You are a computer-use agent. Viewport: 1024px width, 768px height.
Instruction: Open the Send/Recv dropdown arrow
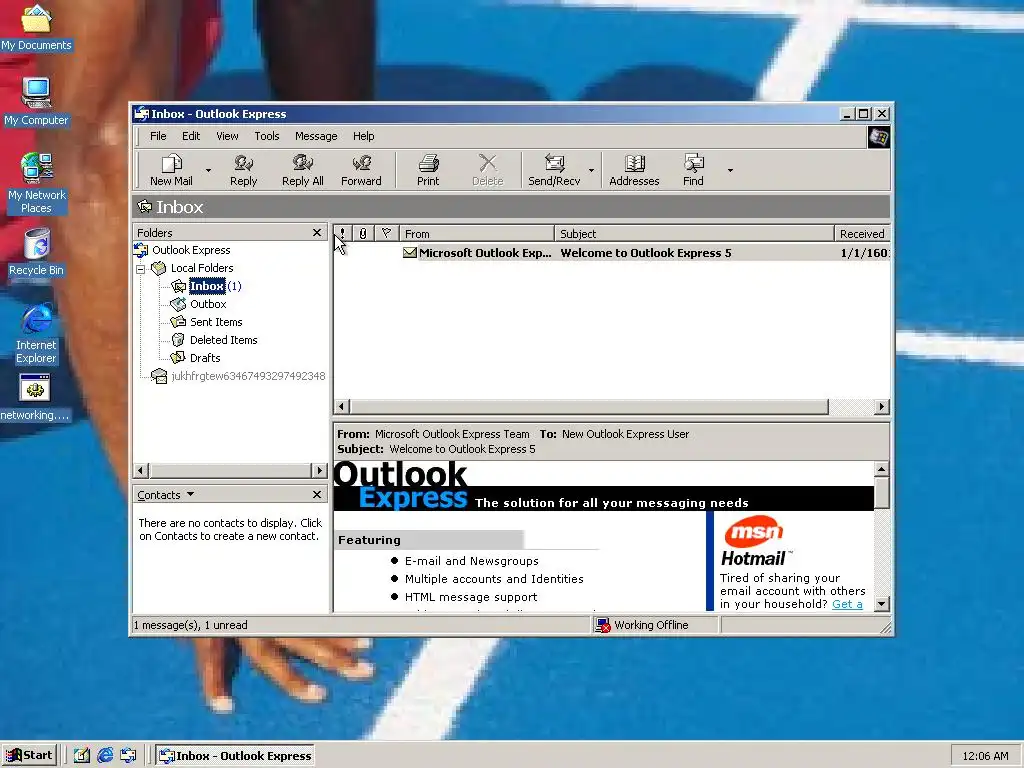(x=591, y=170)
